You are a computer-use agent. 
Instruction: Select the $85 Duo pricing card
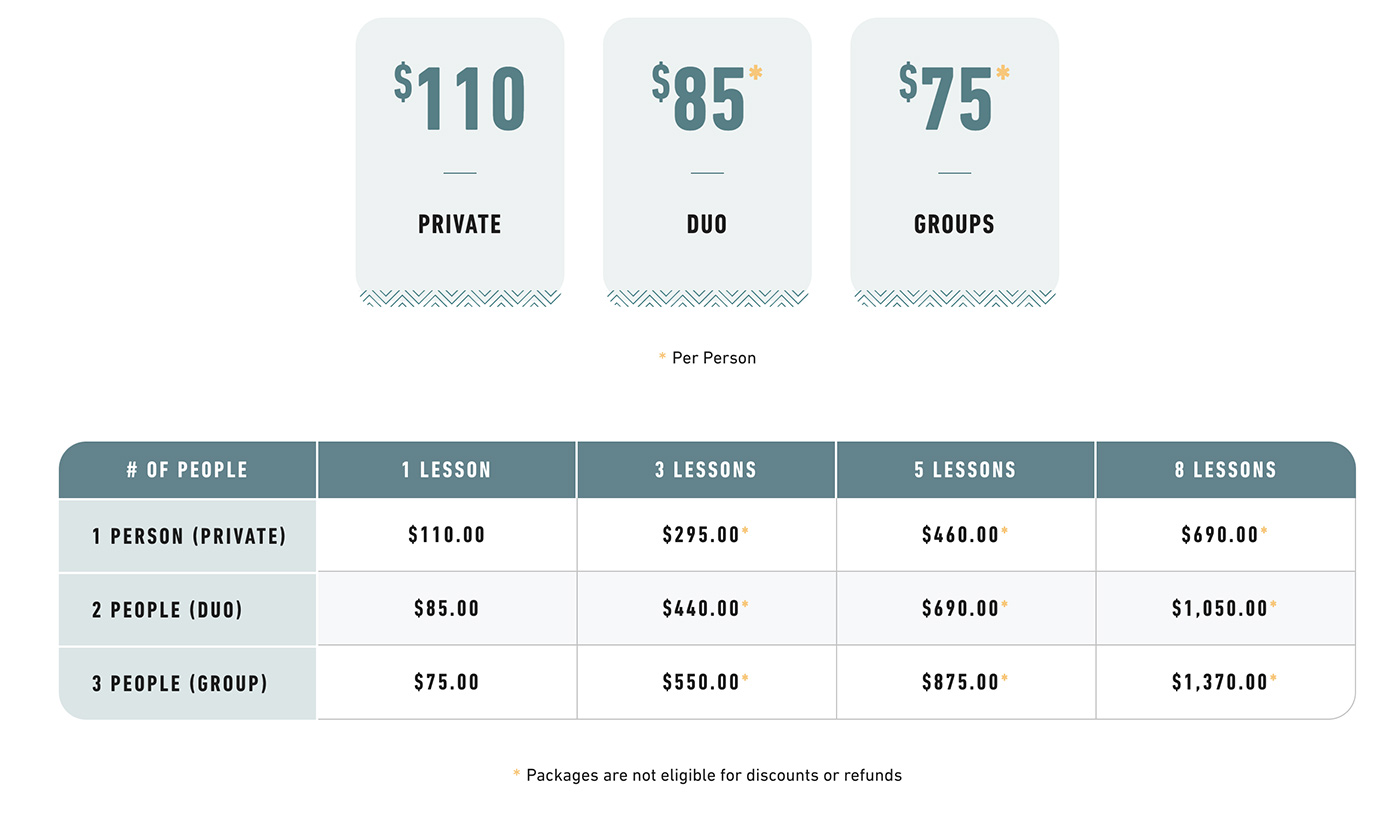[707, 160]
